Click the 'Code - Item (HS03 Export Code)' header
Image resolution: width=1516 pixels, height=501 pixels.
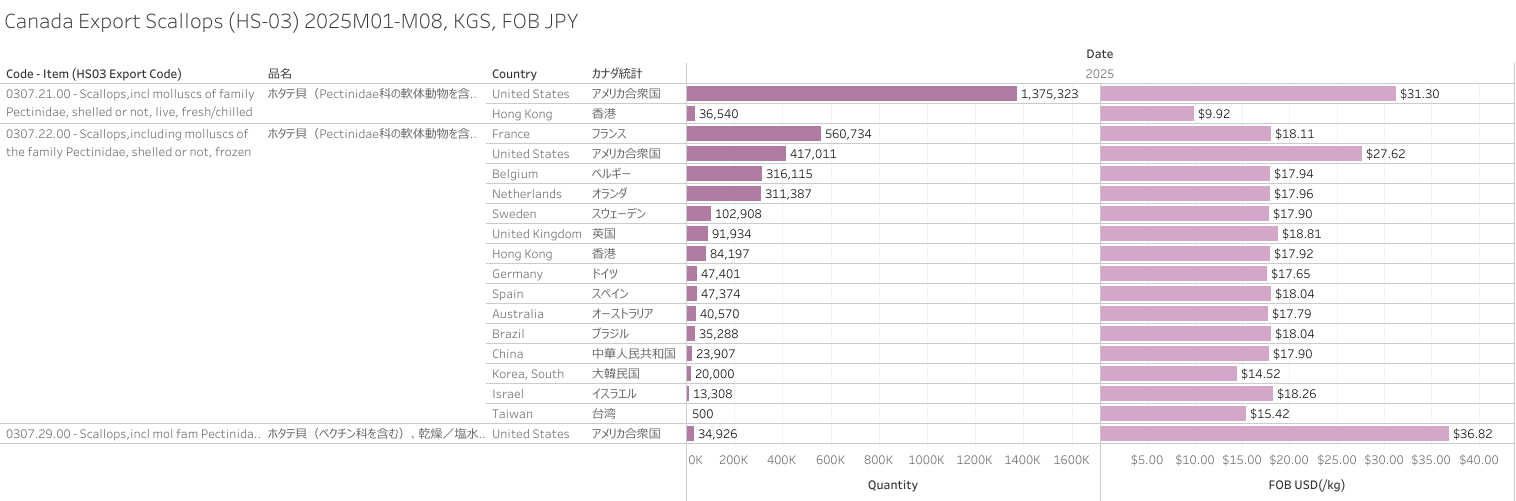(x=94, y=74)
